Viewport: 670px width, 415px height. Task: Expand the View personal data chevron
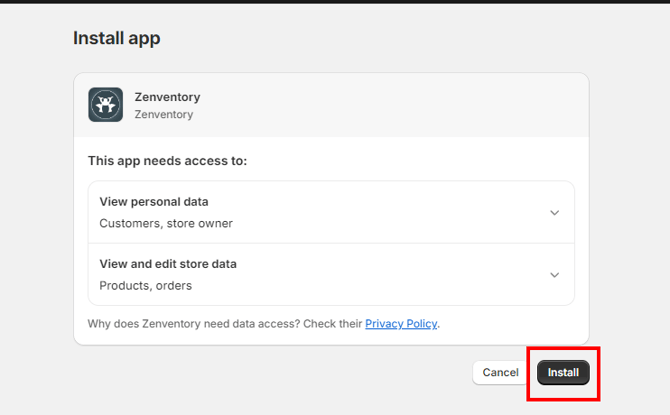(554, 212)
